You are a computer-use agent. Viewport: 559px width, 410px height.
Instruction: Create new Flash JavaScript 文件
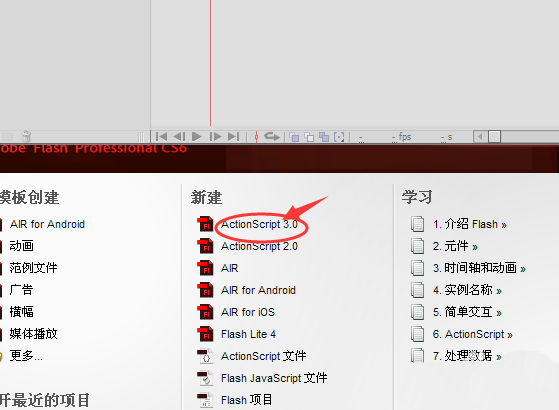click(x=274, y=378)
